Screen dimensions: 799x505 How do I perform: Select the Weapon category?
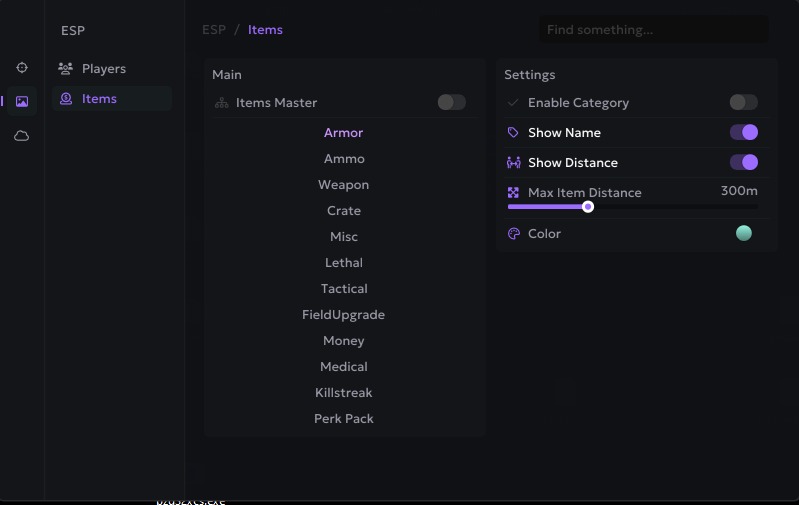click(344, 185)
